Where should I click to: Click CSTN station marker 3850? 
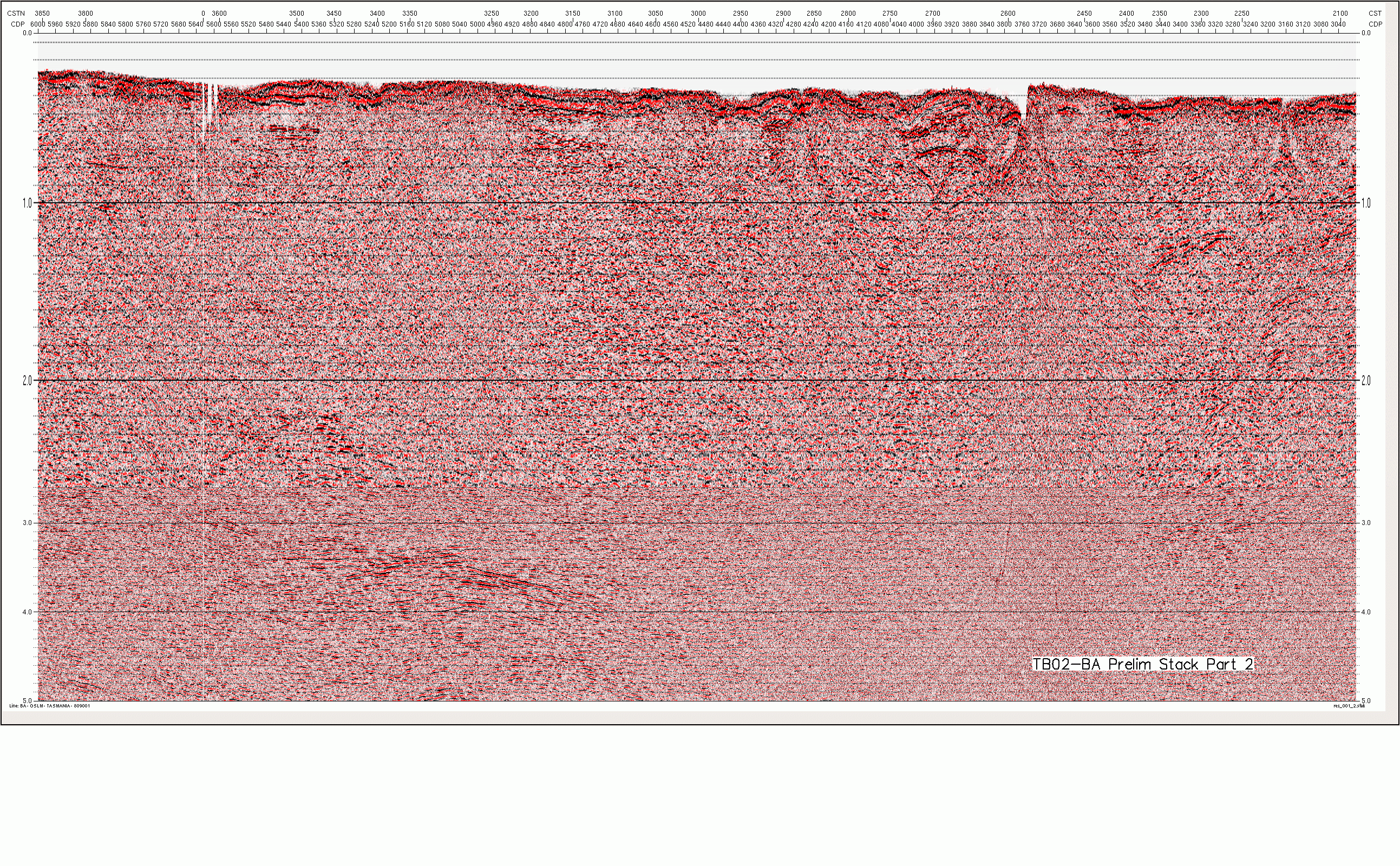pyautogui.click(x=42, y=13)
